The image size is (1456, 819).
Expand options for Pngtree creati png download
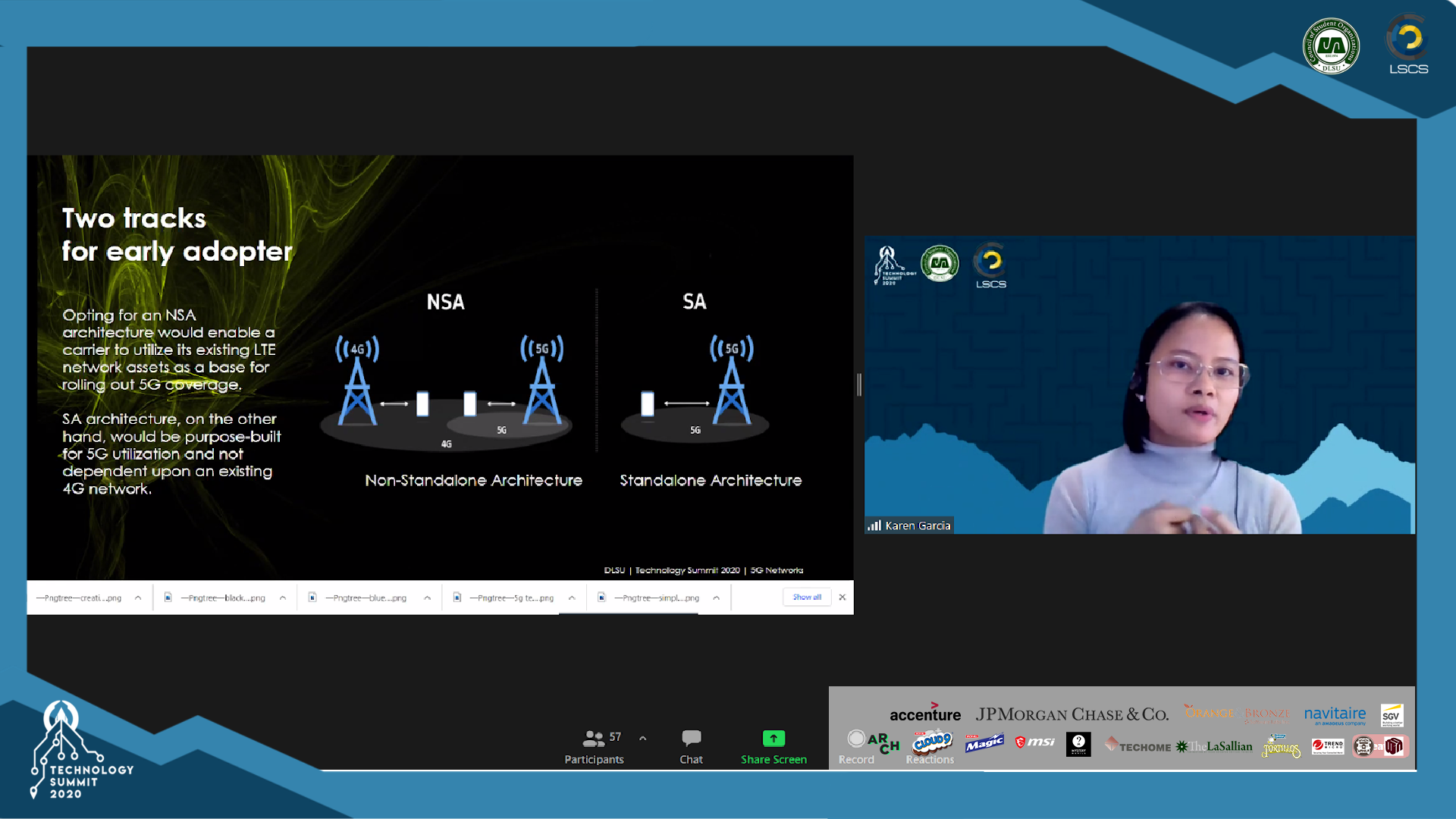(138, 598)
